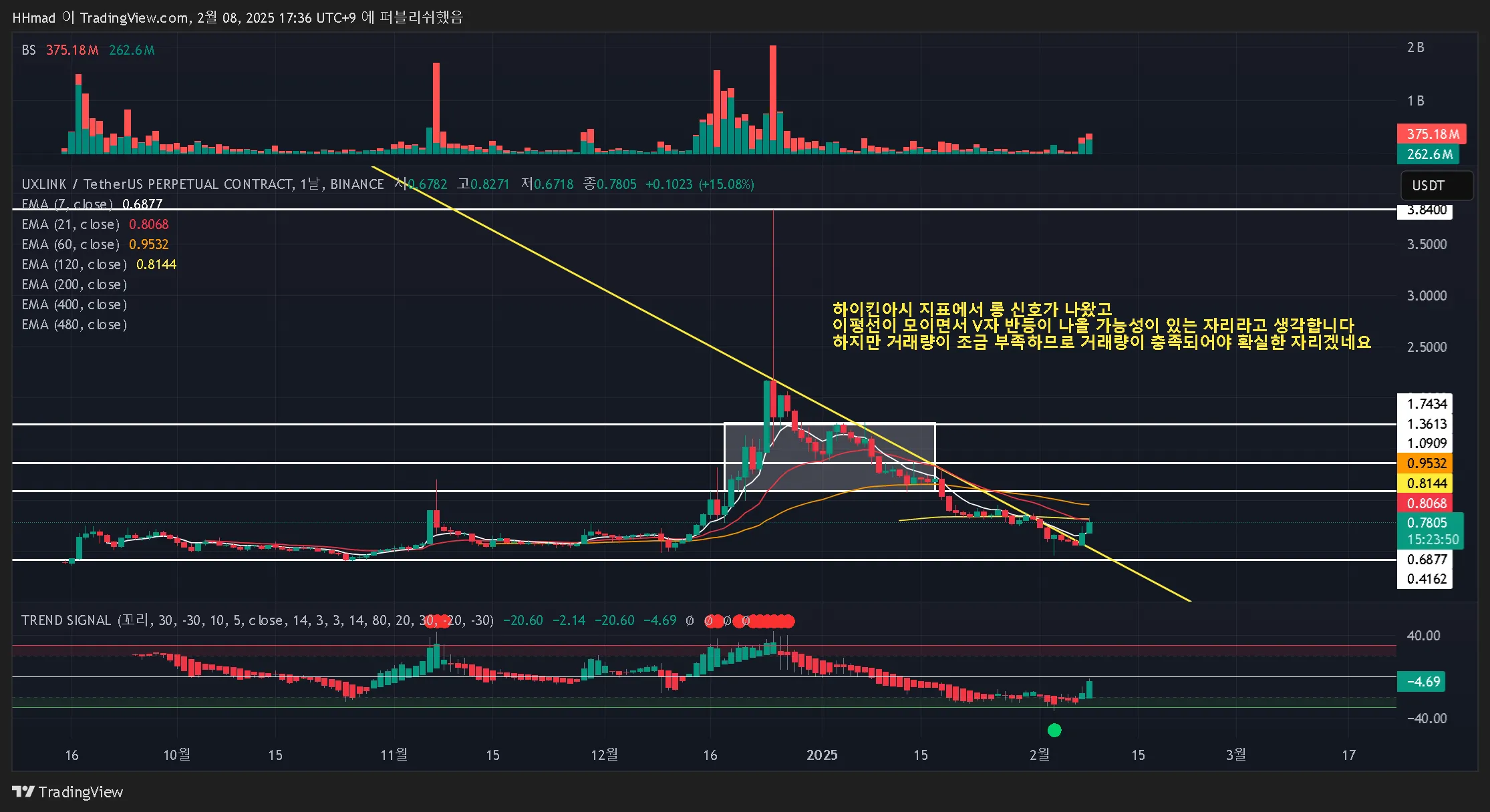Click the low price value 0.6718
The height and width of the screenshot is (812, 1490).
coord(553,184)
